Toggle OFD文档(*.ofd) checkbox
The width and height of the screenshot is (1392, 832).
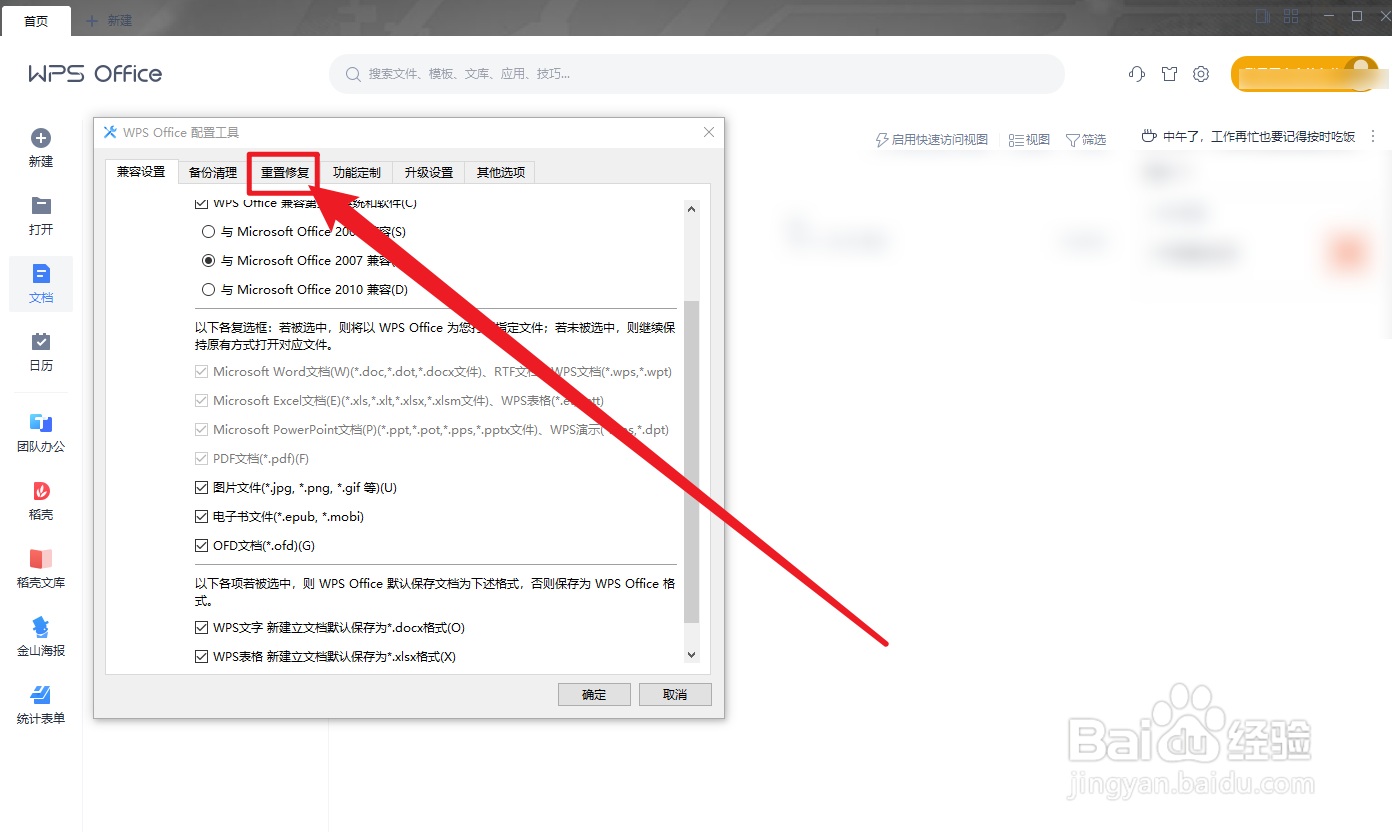point(201,546)
